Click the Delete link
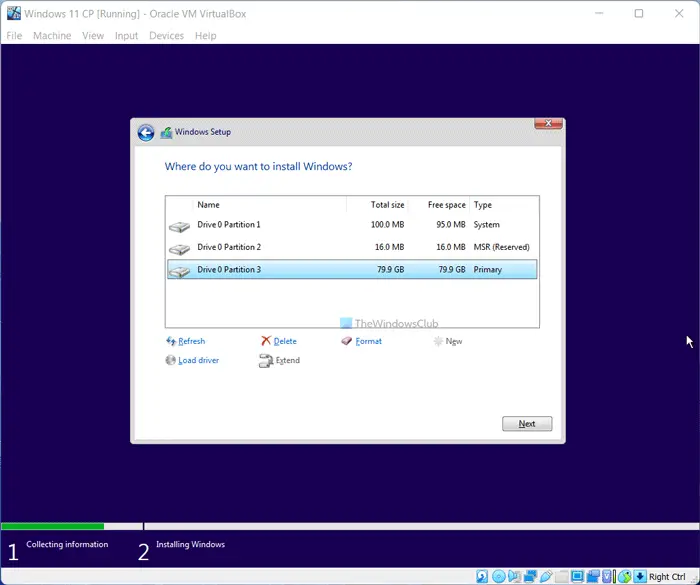This screenshot has width=700, height=585. [x=285, y=341]
